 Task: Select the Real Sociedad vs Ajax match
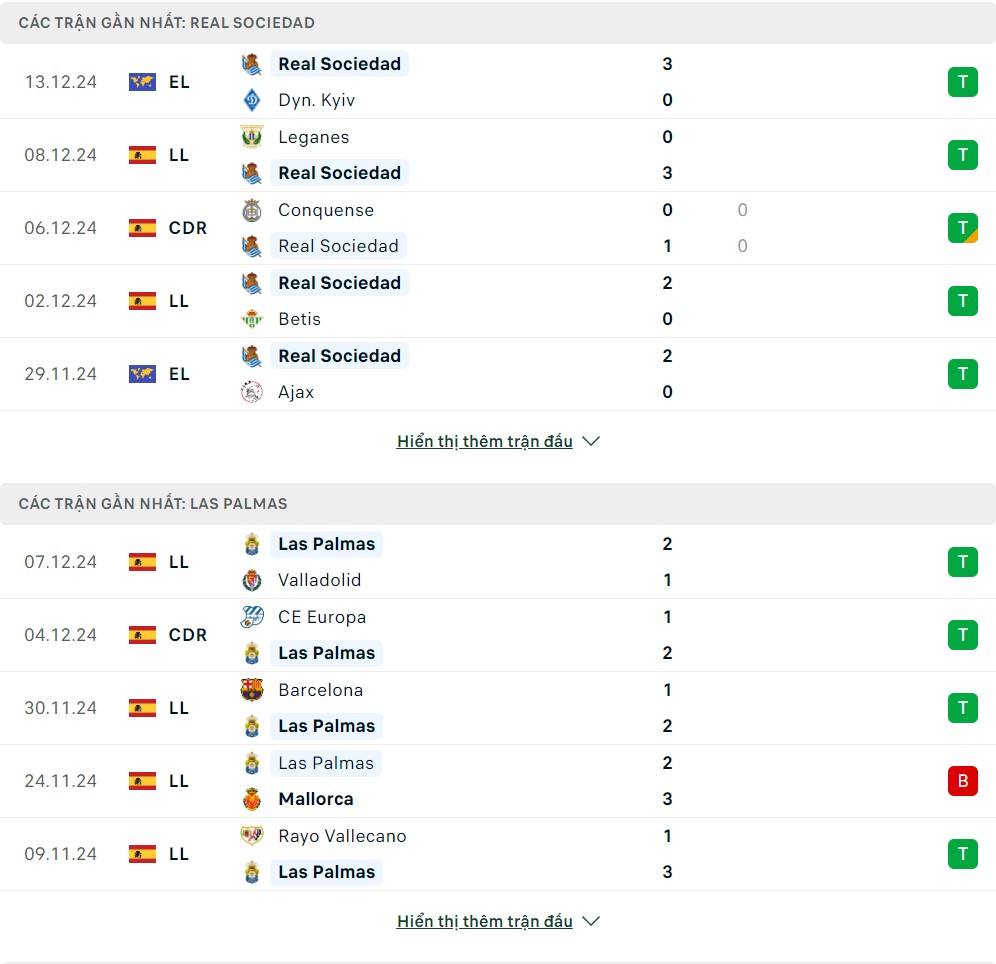[x=500, y=374]
